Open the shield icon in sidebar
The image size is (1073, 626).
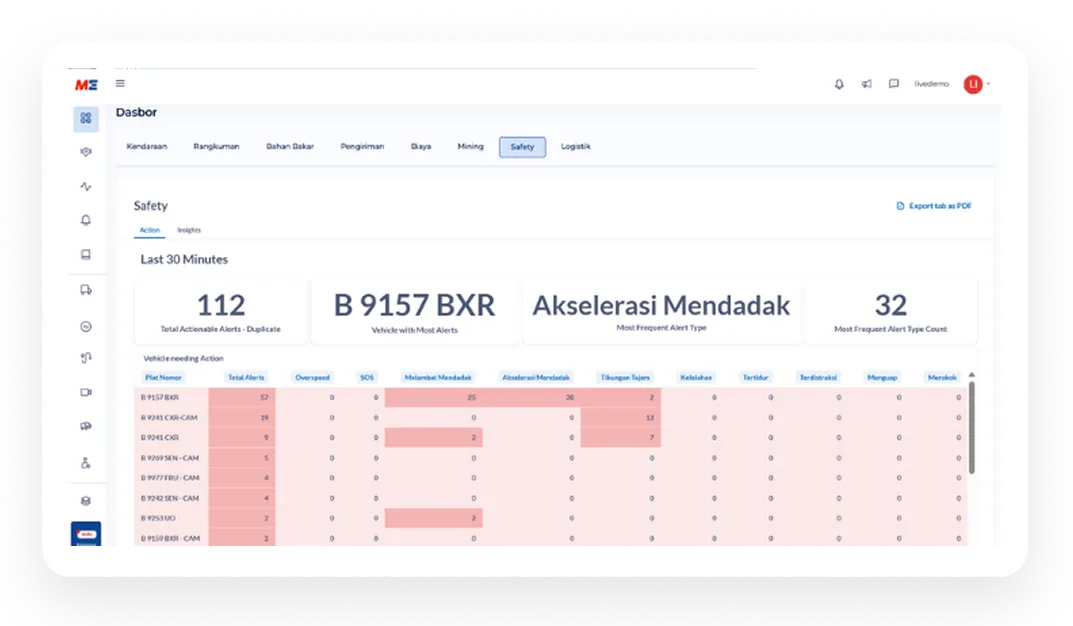86,152
